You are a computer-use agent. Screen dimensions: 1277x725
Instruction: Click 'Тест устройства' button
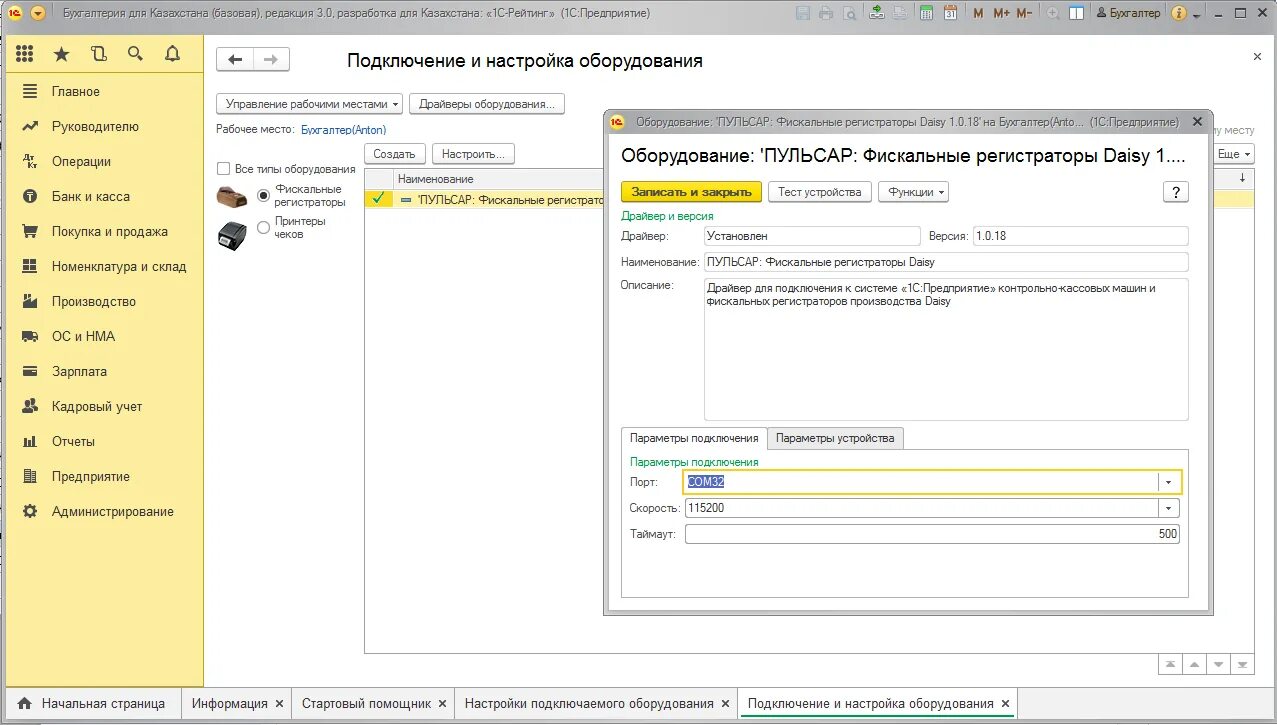(819, 192)
